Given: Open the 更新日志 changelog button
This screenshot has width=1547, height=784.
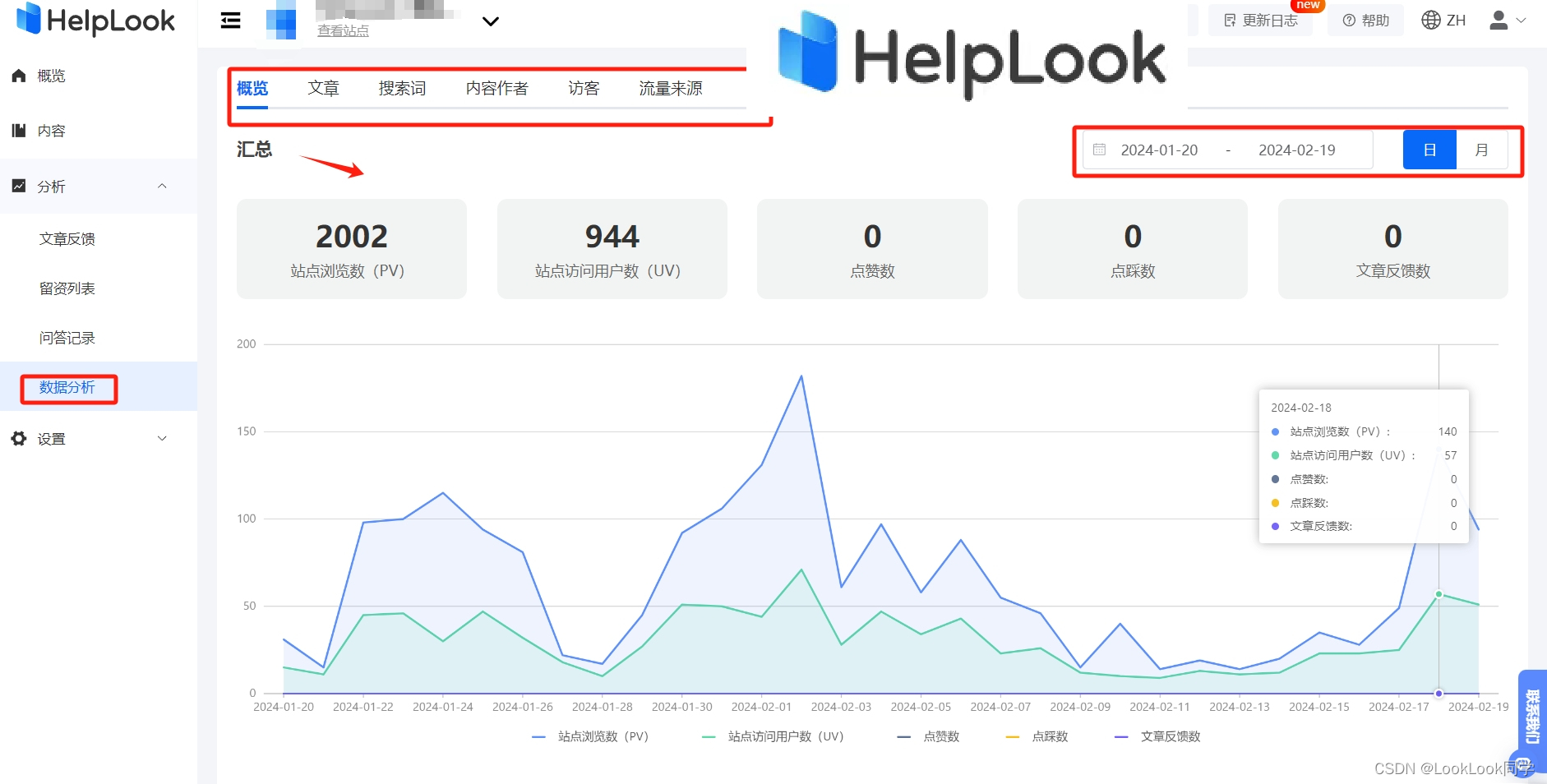Looking at the screenshot, I should pyautogui.click(x=1260, y=21).
